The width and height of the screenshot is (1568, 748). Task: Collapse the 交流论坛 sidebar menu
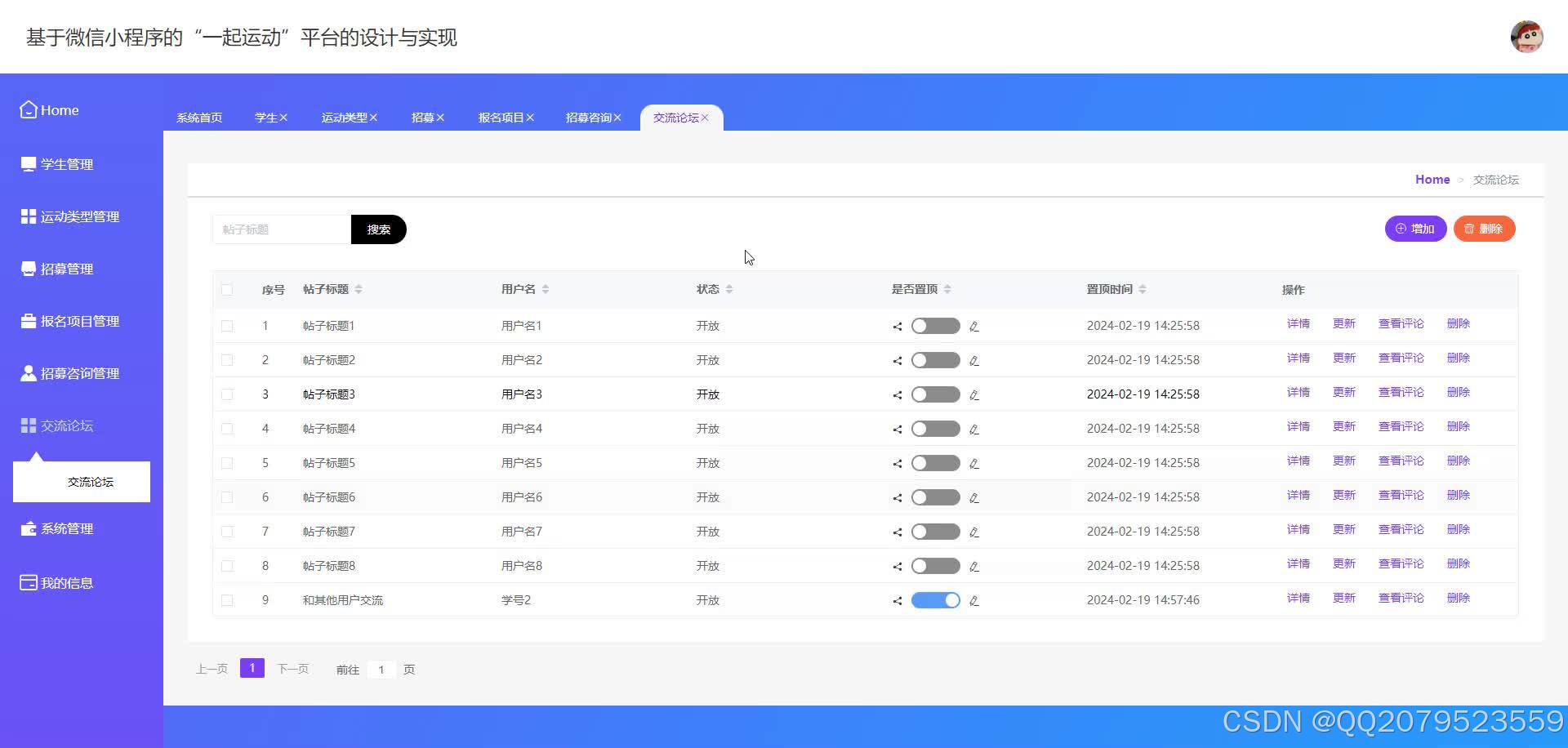point(57,425)
